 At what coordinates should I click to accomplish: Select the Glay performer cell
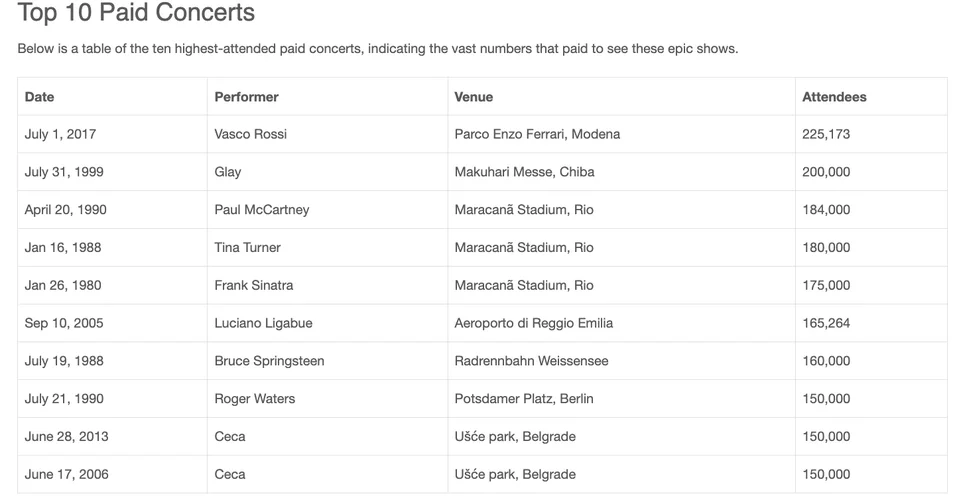pyautogui.click(x=228, y=172)
